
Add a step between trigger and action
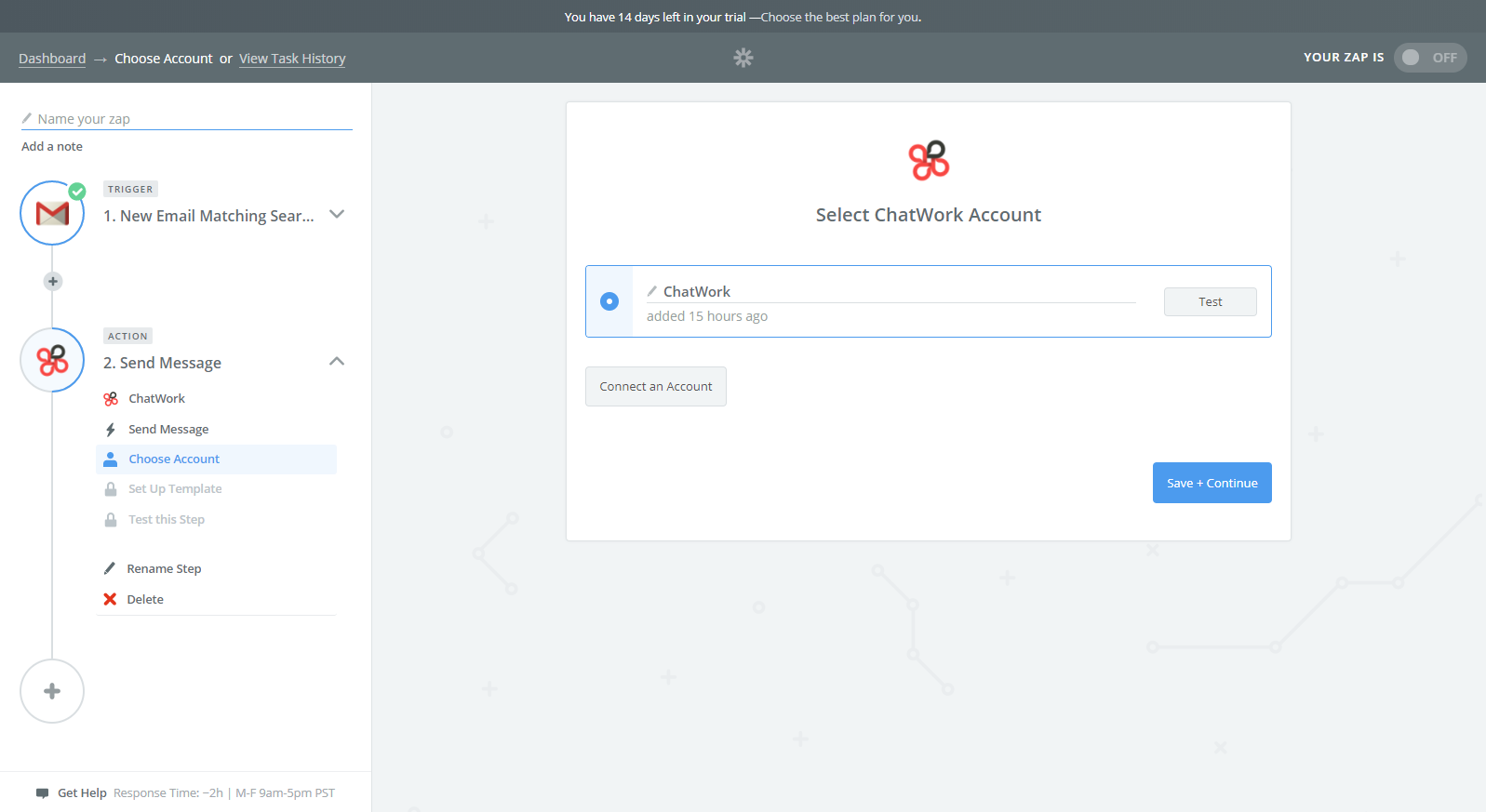click(x=53, y=281)
